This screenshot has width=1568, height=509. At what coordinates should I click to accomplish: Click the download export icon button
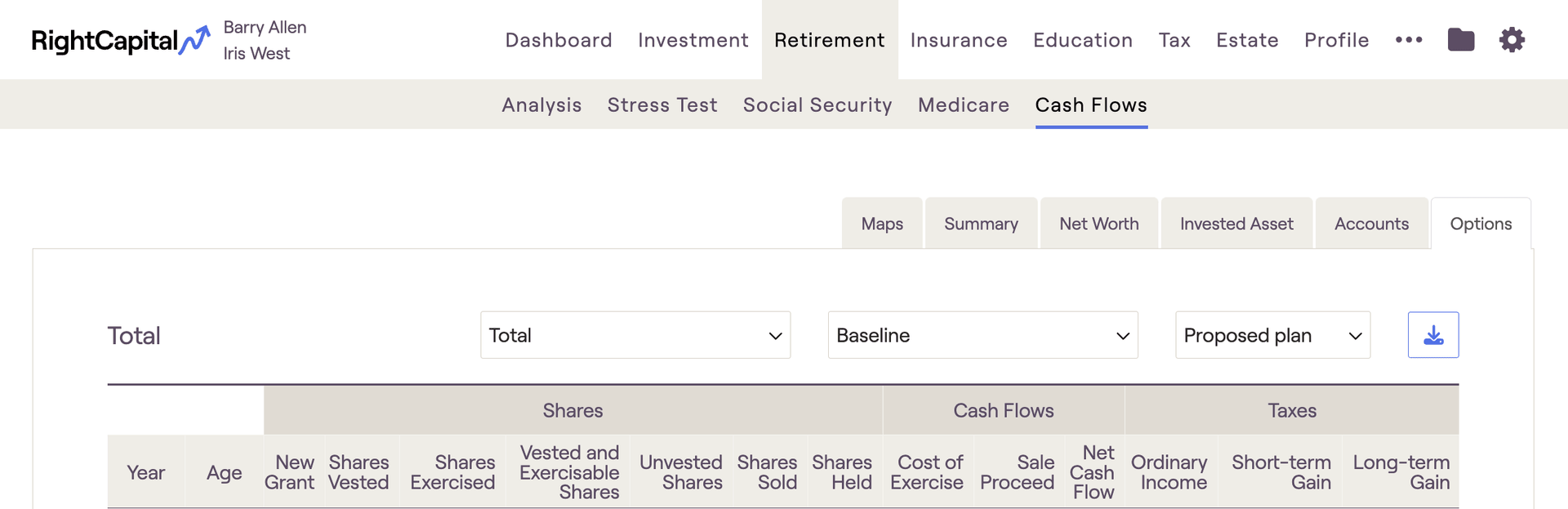1432,335
